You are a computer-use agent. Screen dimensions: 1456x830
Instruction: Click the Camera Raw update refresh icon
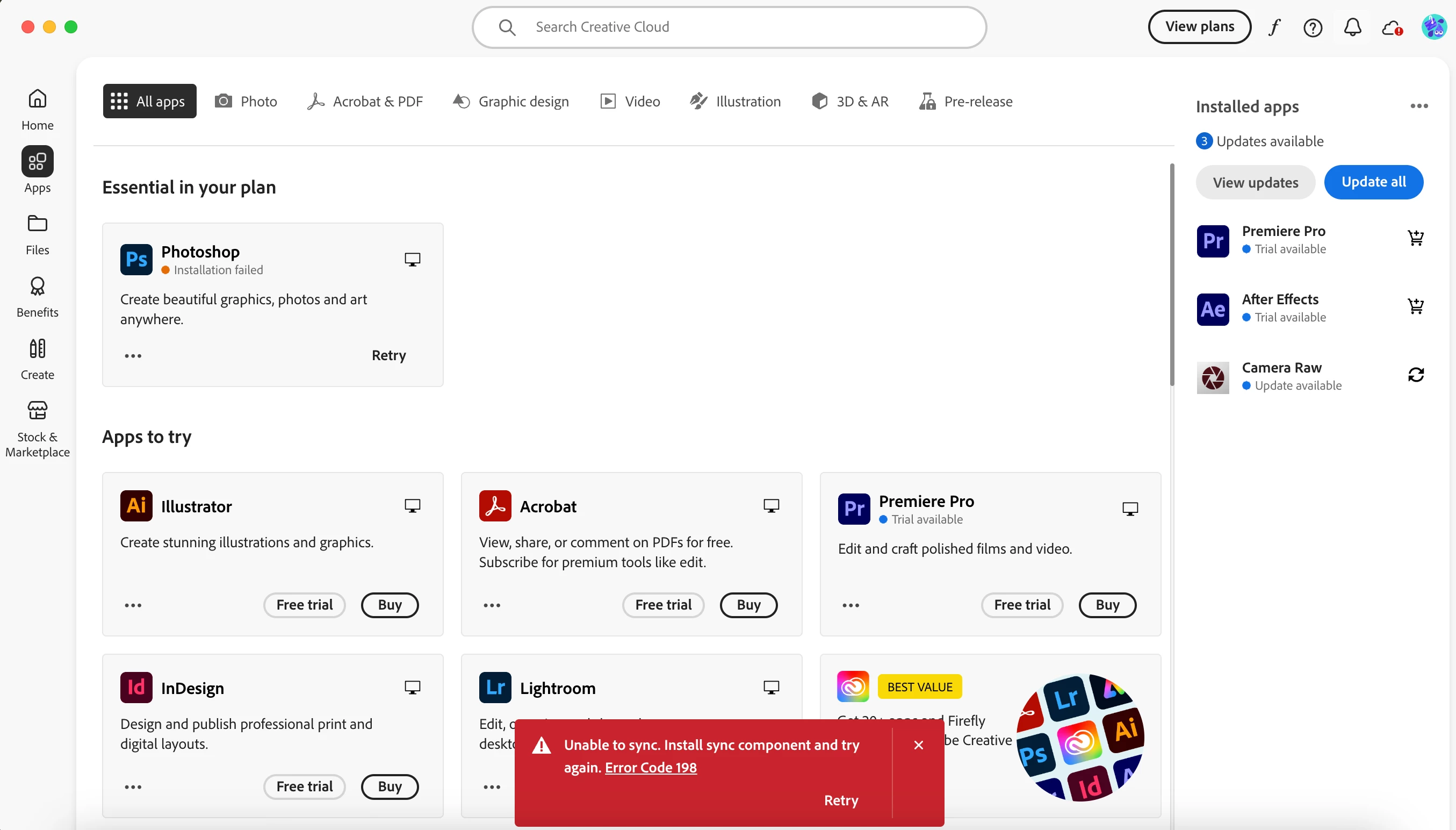(1416, 375)
